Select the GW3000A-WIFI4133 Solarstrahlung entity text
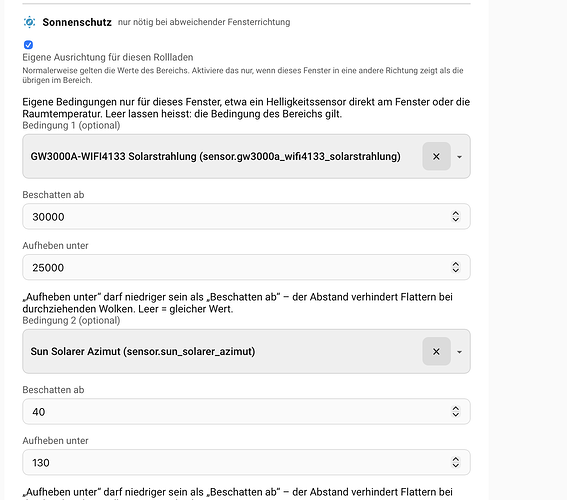567x500 pixels. [x=216, y=157]
